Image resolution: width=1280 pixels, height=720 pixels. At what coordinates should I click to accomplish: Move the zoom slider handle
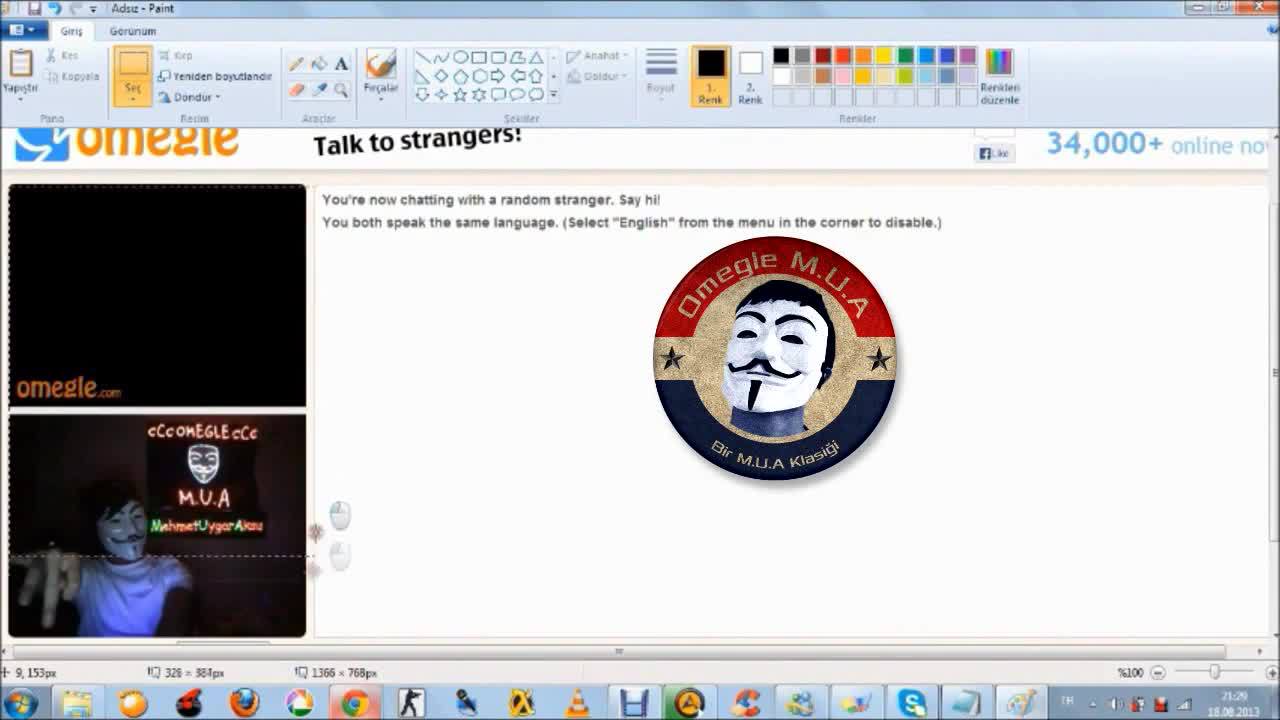point(1214,673)
